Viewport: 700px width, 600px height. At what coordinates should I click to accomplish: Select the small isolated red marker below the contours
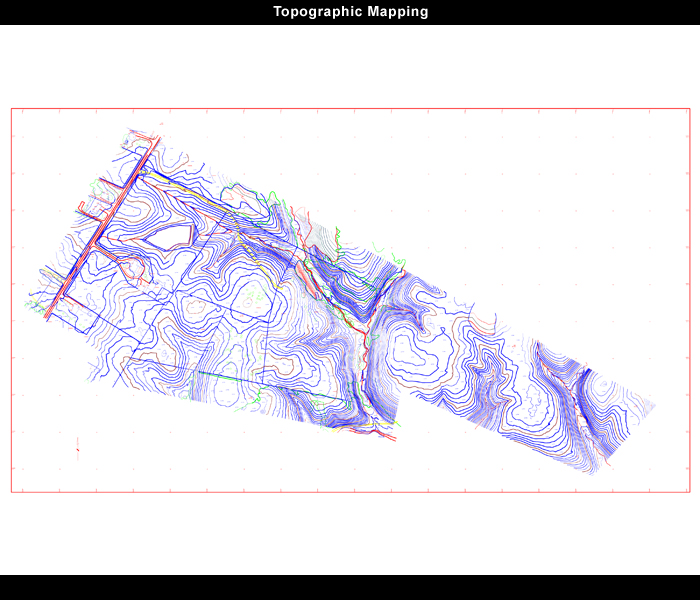pos(78,449)
